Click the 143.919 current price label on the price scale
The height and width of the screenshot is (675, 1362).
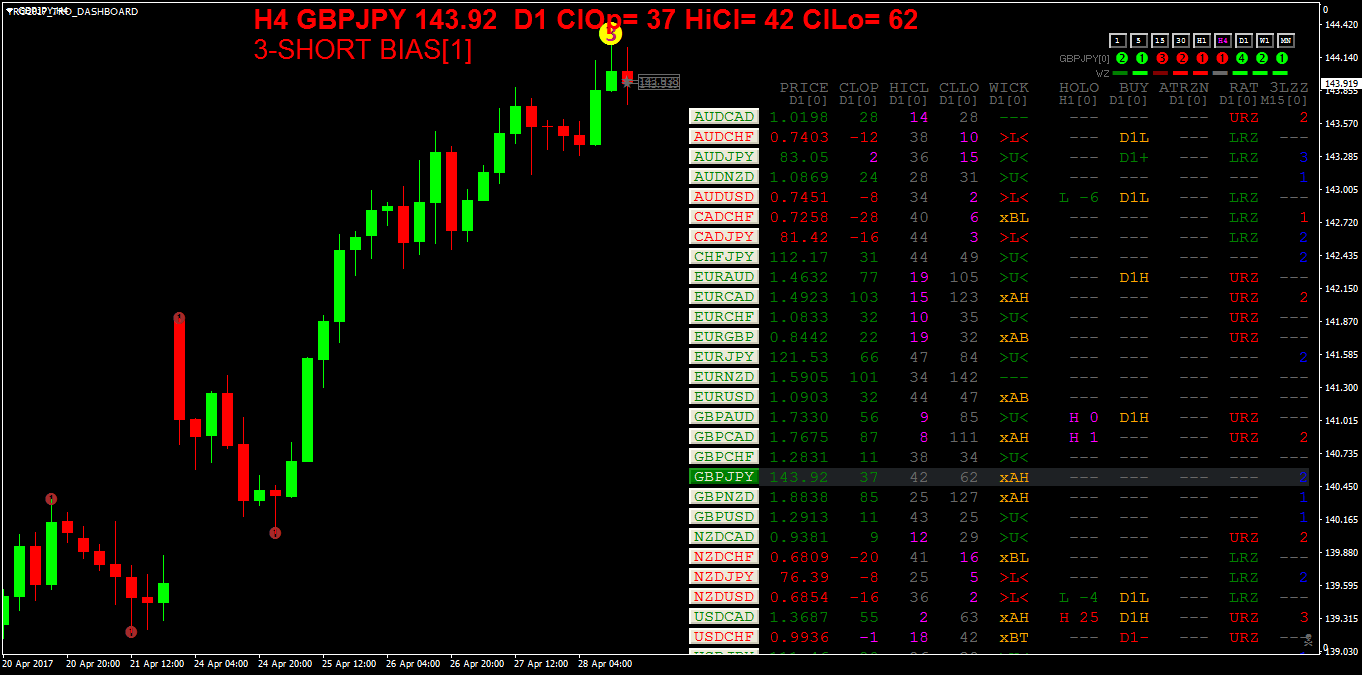1340,83
